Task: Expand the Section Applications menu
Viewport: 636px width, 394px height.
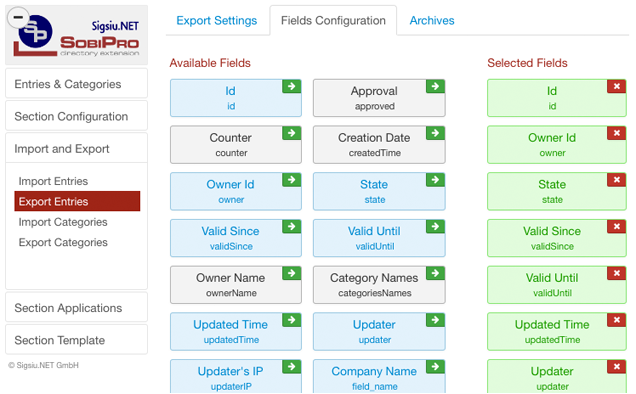Action: click(76, 308)
